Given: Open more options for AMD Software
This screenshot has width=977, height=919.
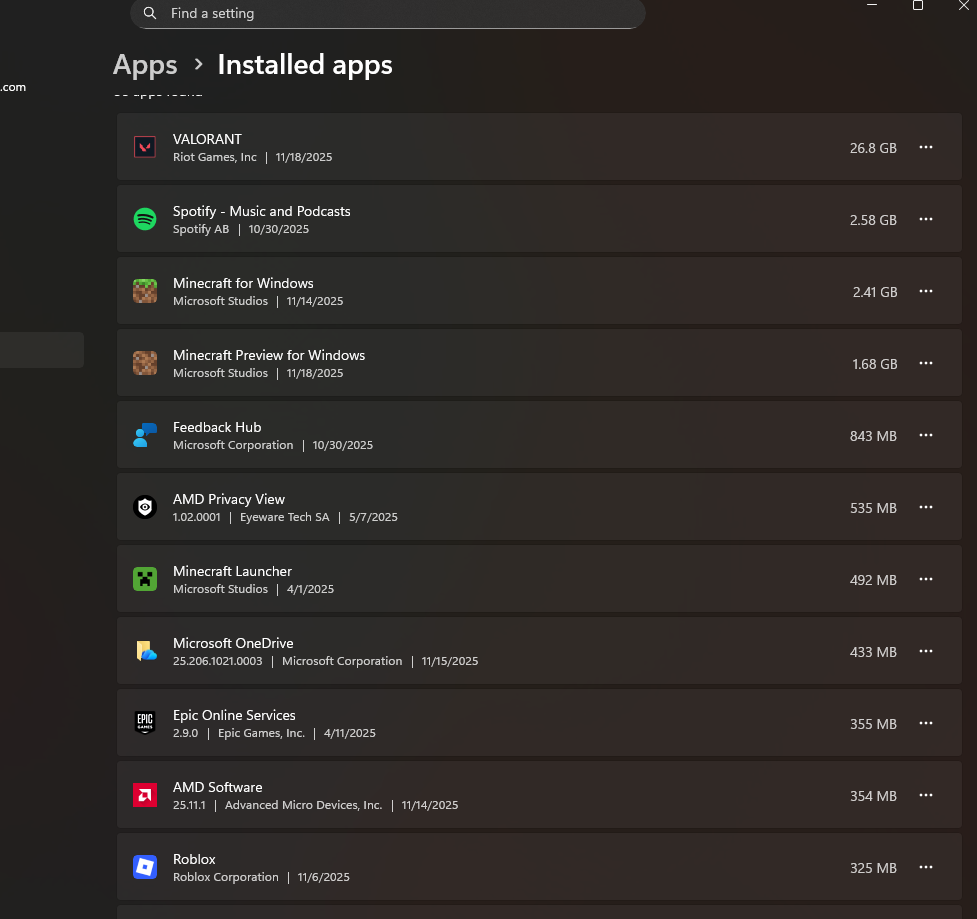Looking at the screenshot, I should (x=926, y=795).
